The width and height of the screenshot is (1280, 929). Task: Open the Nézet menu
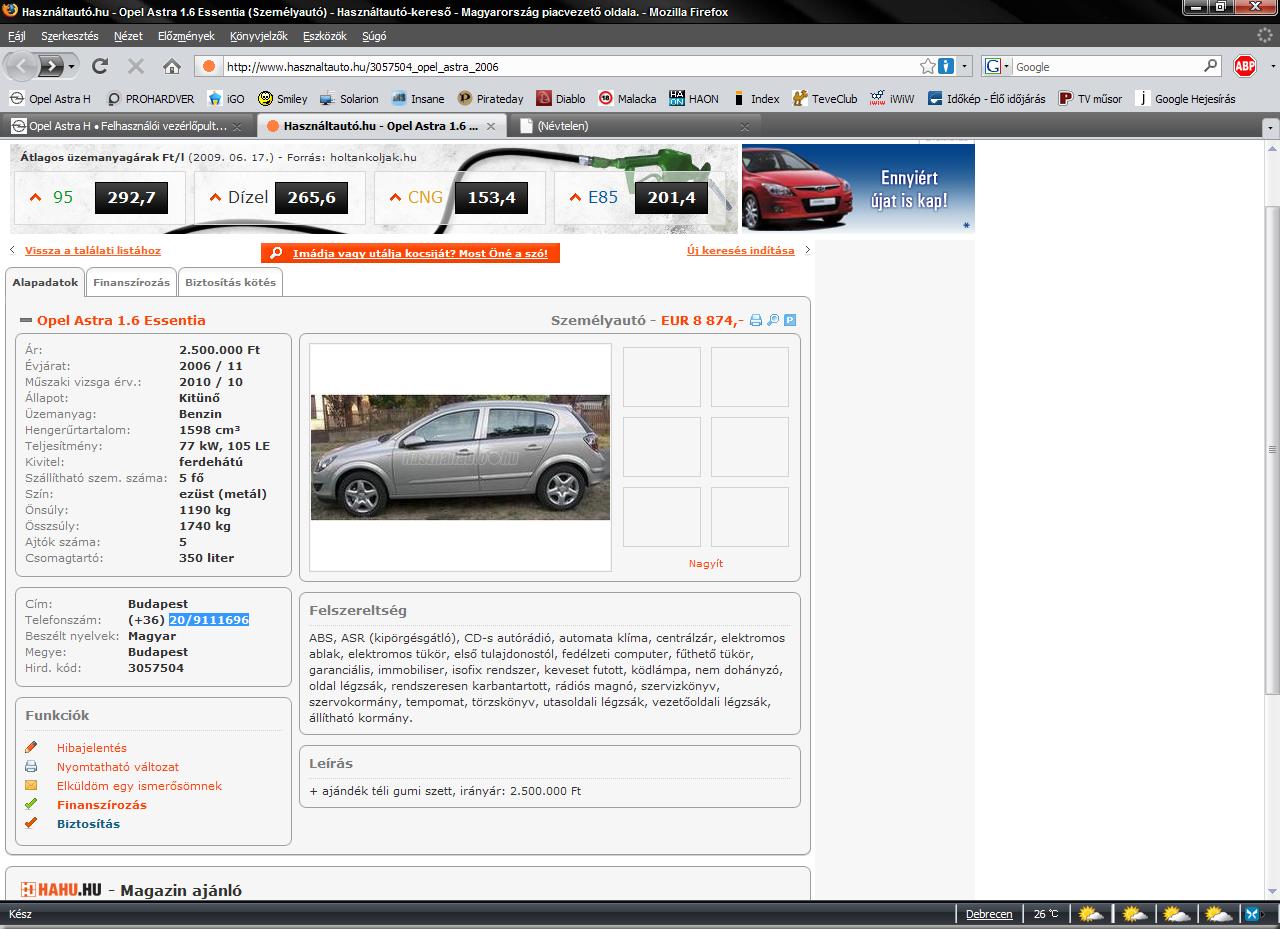coord(128,36)
